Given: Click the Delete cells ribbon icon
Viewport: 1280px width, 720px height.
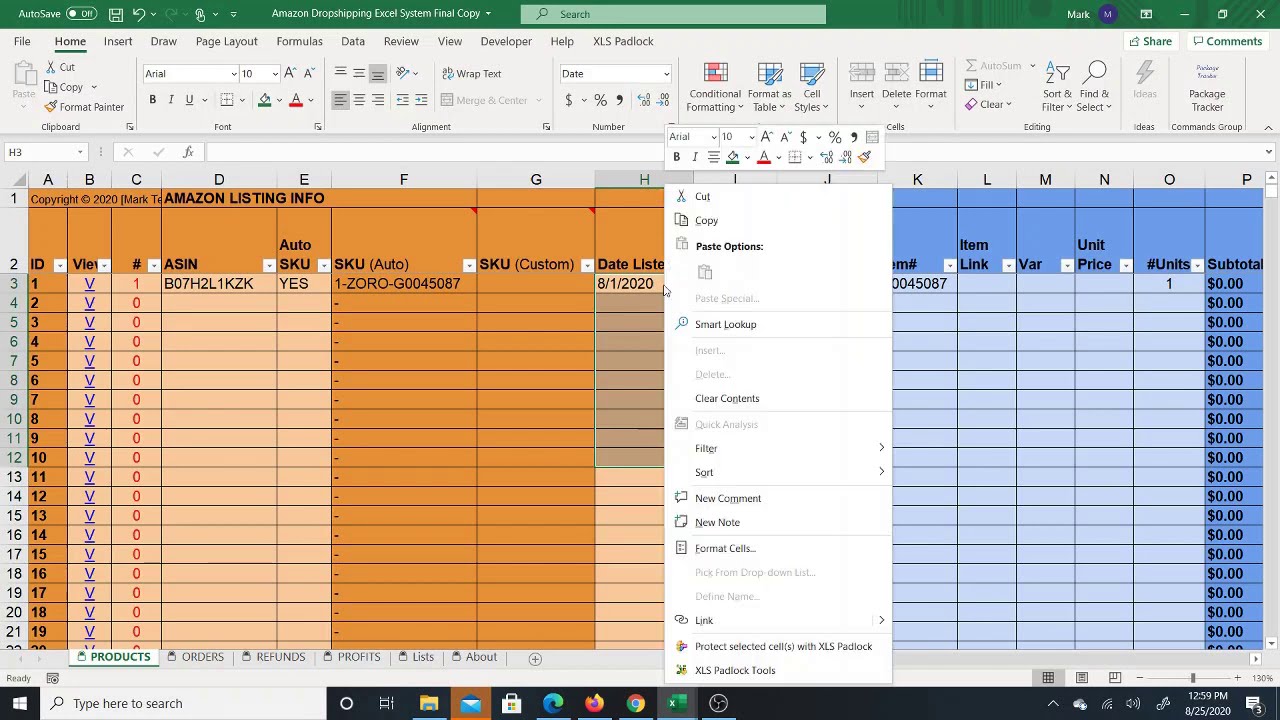Looking at the screenshot, I should pyautogui.click(x=896, y=81).
